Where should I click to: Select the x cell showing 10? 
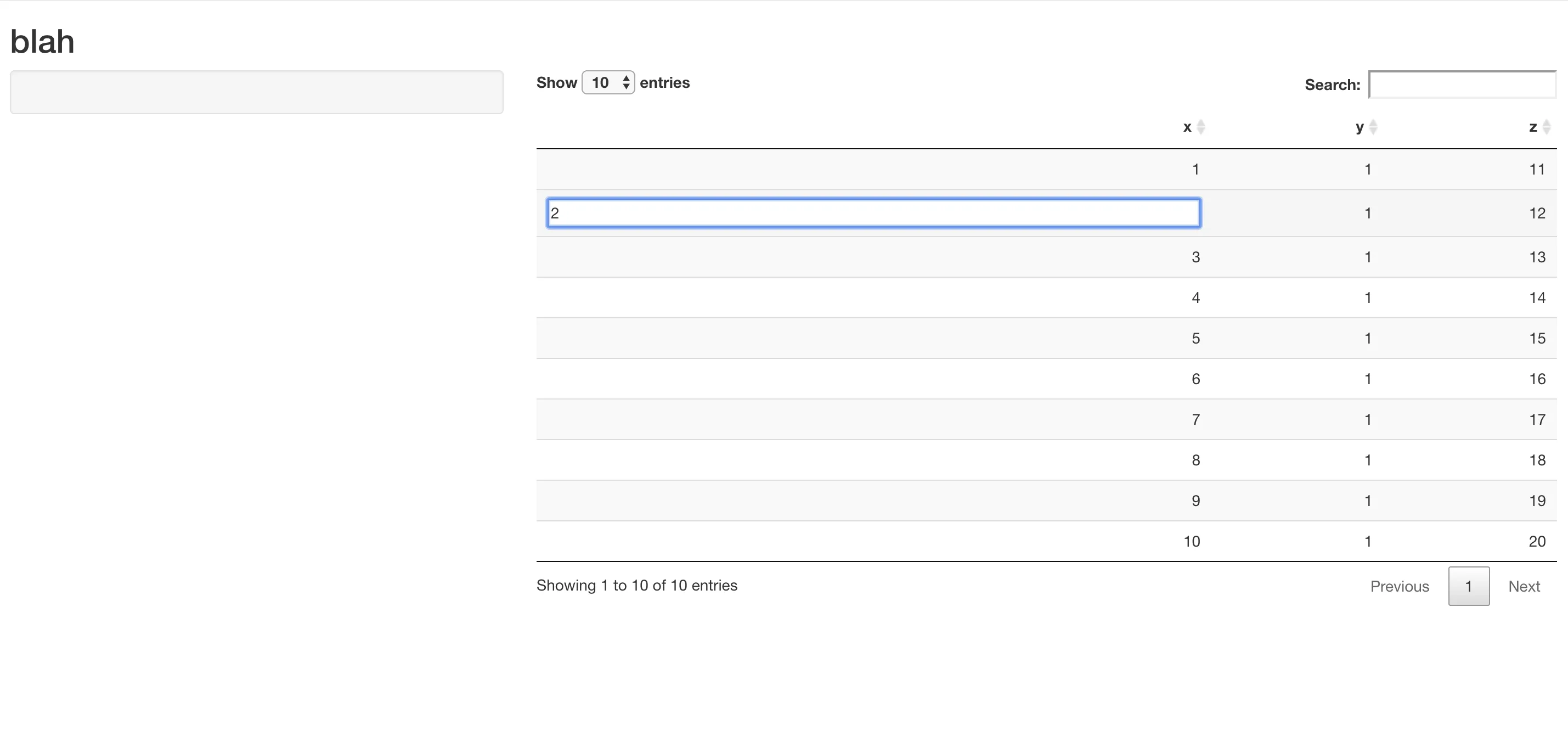(x=1191, y=541)
